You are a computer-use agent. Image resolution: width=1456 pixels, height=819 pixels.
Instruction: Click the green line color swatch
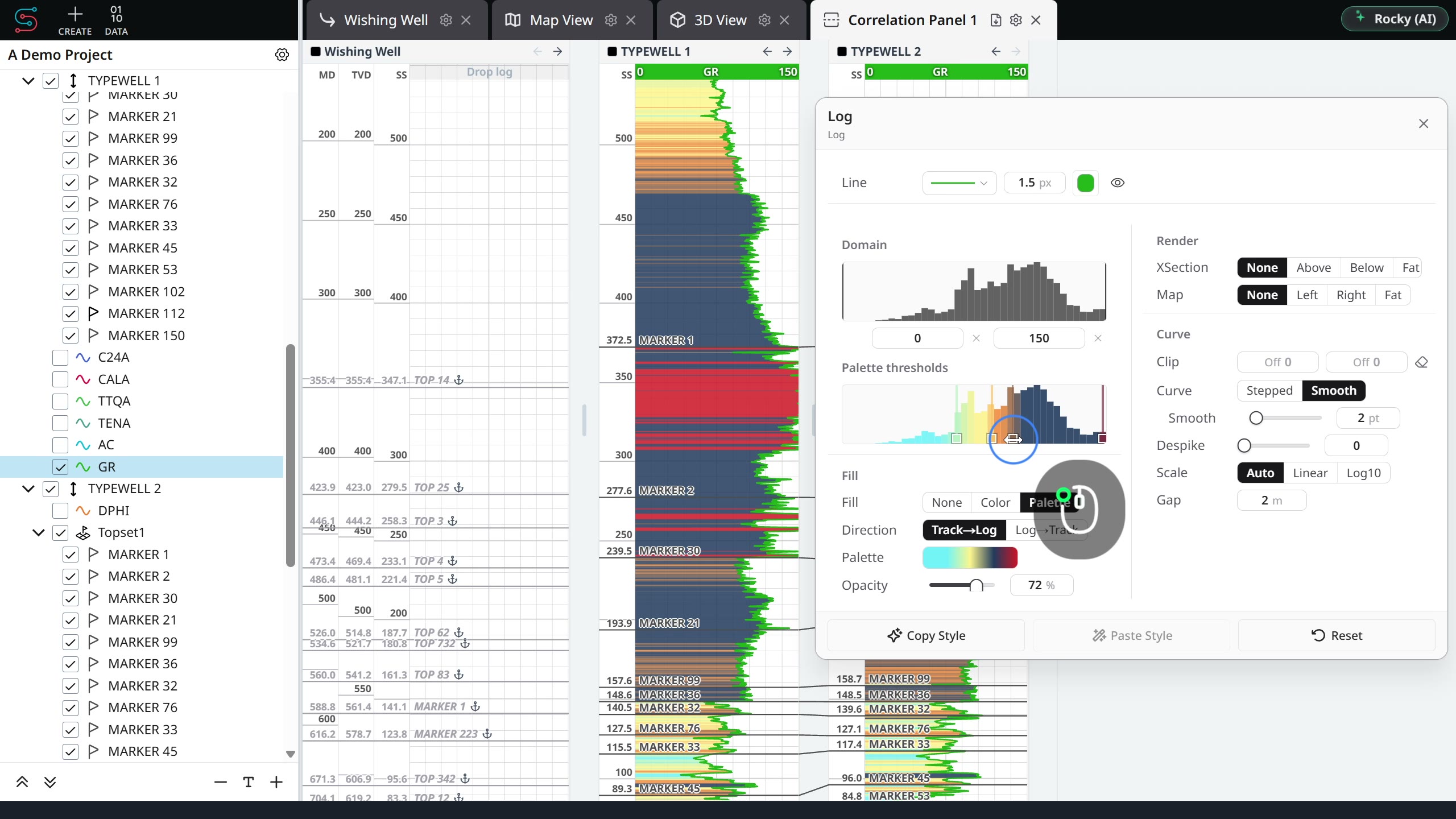[x=1086, y=183]
